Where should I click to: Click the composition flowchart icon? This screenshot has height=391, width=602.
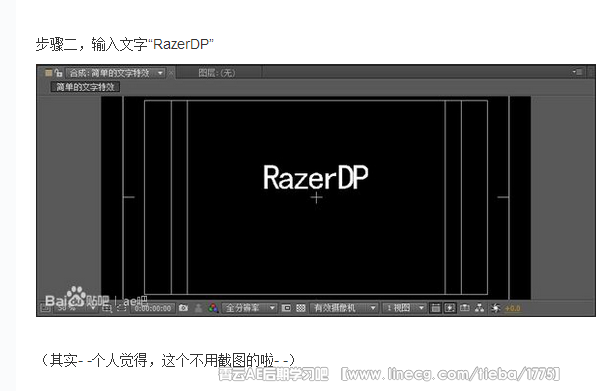click(480, 308)
